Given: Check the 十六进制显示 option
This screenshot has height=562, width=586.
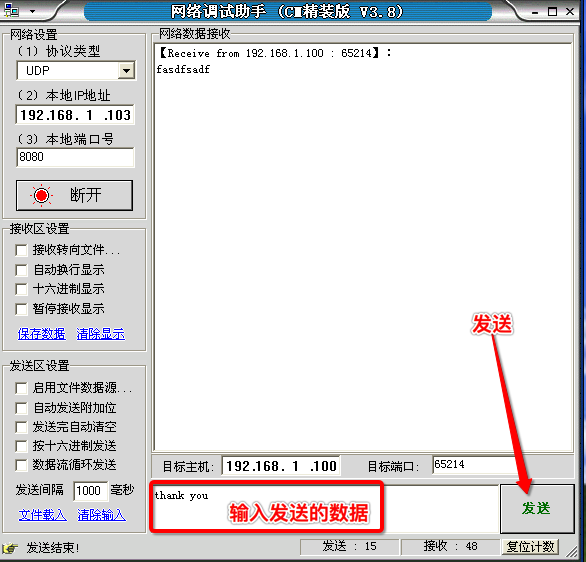Looking at the screenshot, I should (21, 289).
